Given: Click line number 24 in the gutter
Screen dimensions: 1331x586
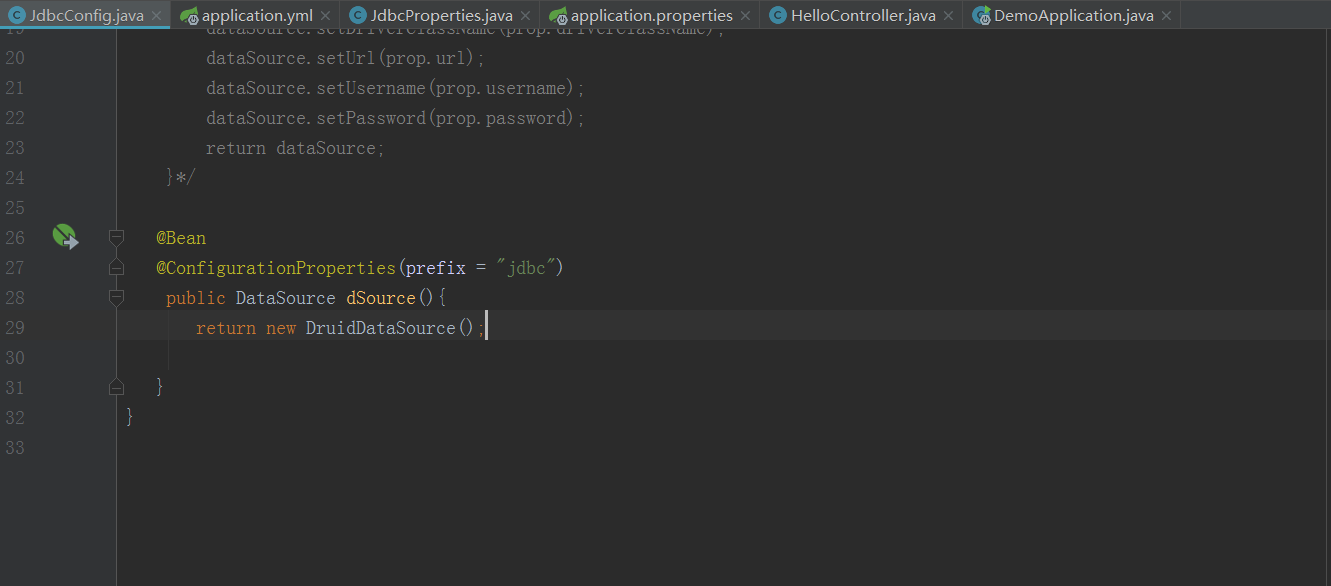Looking at the screenshot, I should click(x=15, y=177).
